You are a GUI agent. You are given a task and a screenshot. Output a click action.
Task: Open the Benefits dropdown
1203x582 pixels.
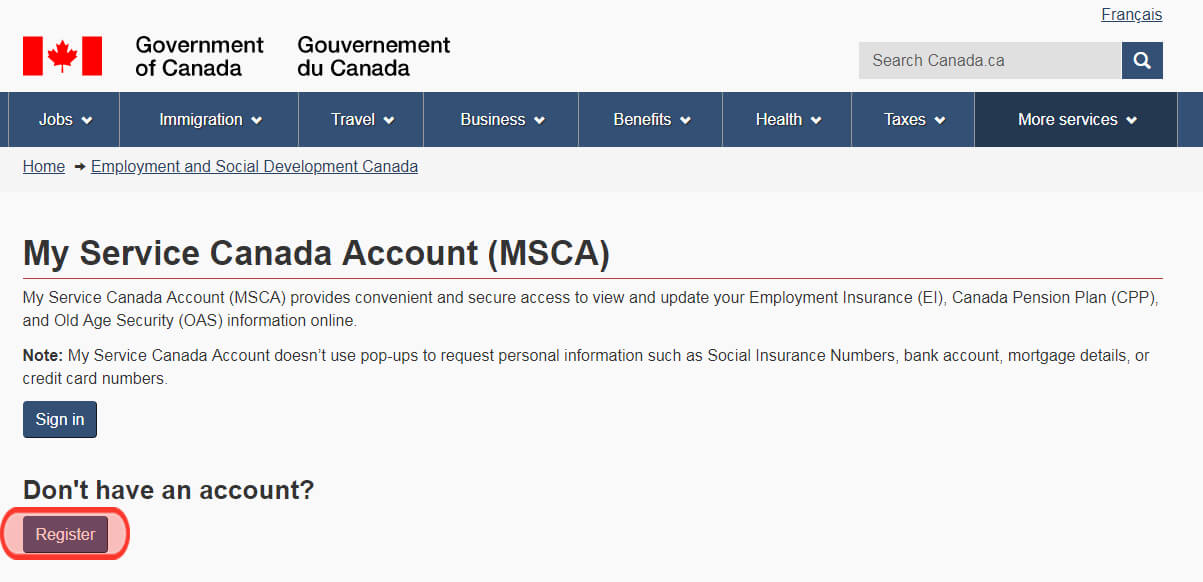[x=649, y=119]
